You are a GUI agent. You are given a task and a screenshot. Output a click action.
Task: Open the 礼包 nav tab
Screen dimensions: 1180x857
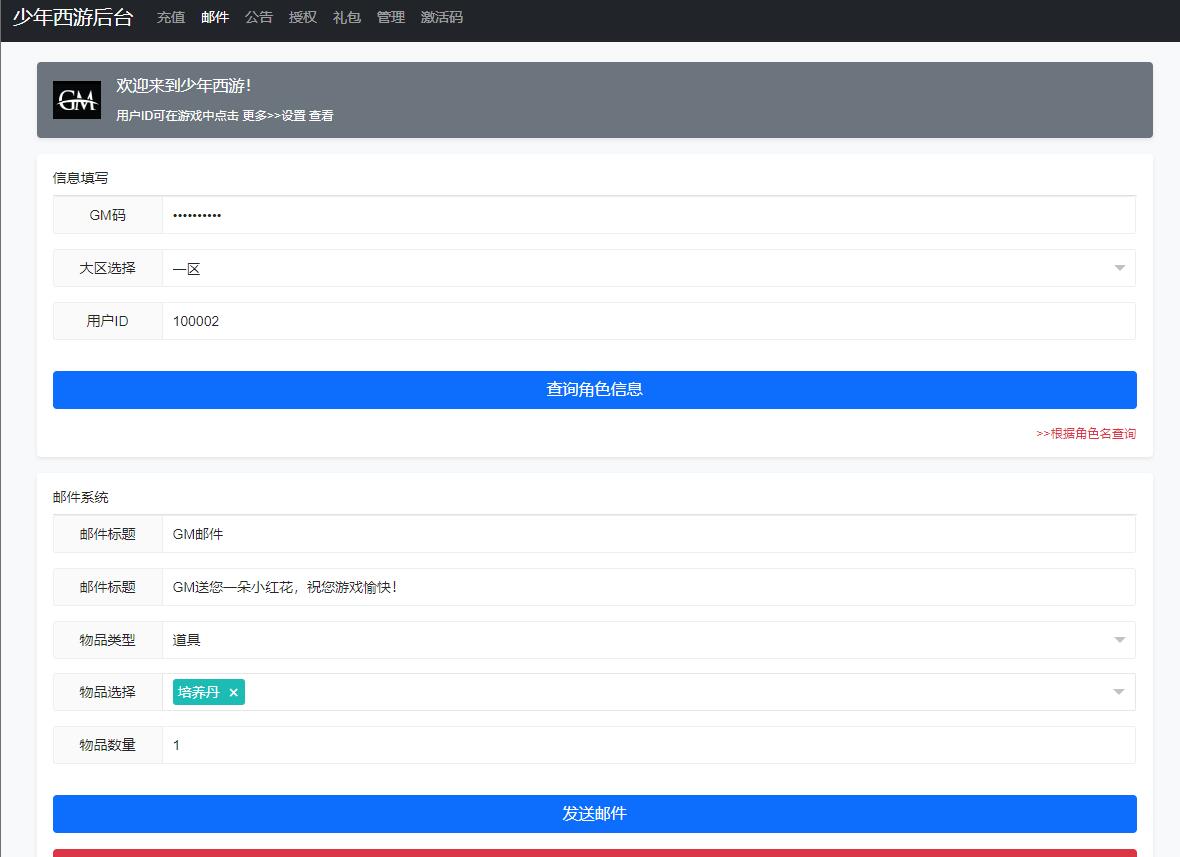pyautogui.click(x=347, y=17)
